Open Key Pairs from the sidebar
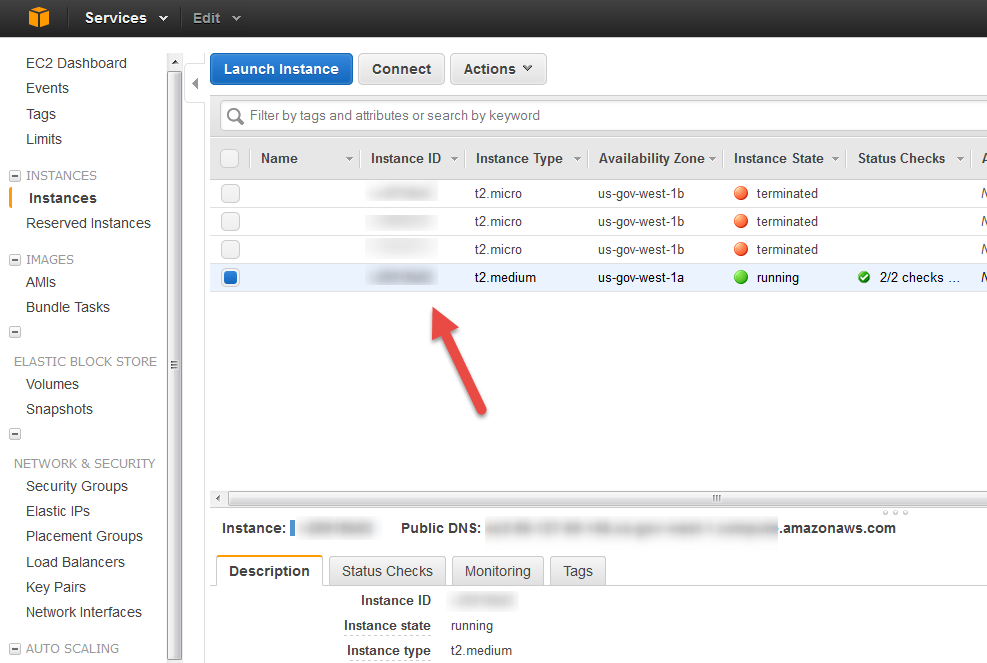Viewport: 987px width, 663px height. [55, 587]
